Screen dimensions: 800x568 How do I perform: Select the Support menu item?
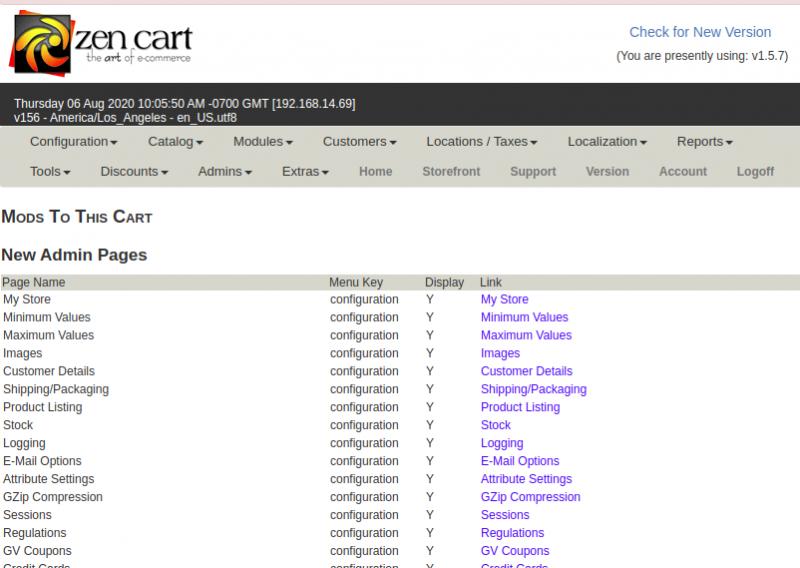pos(533,171)
